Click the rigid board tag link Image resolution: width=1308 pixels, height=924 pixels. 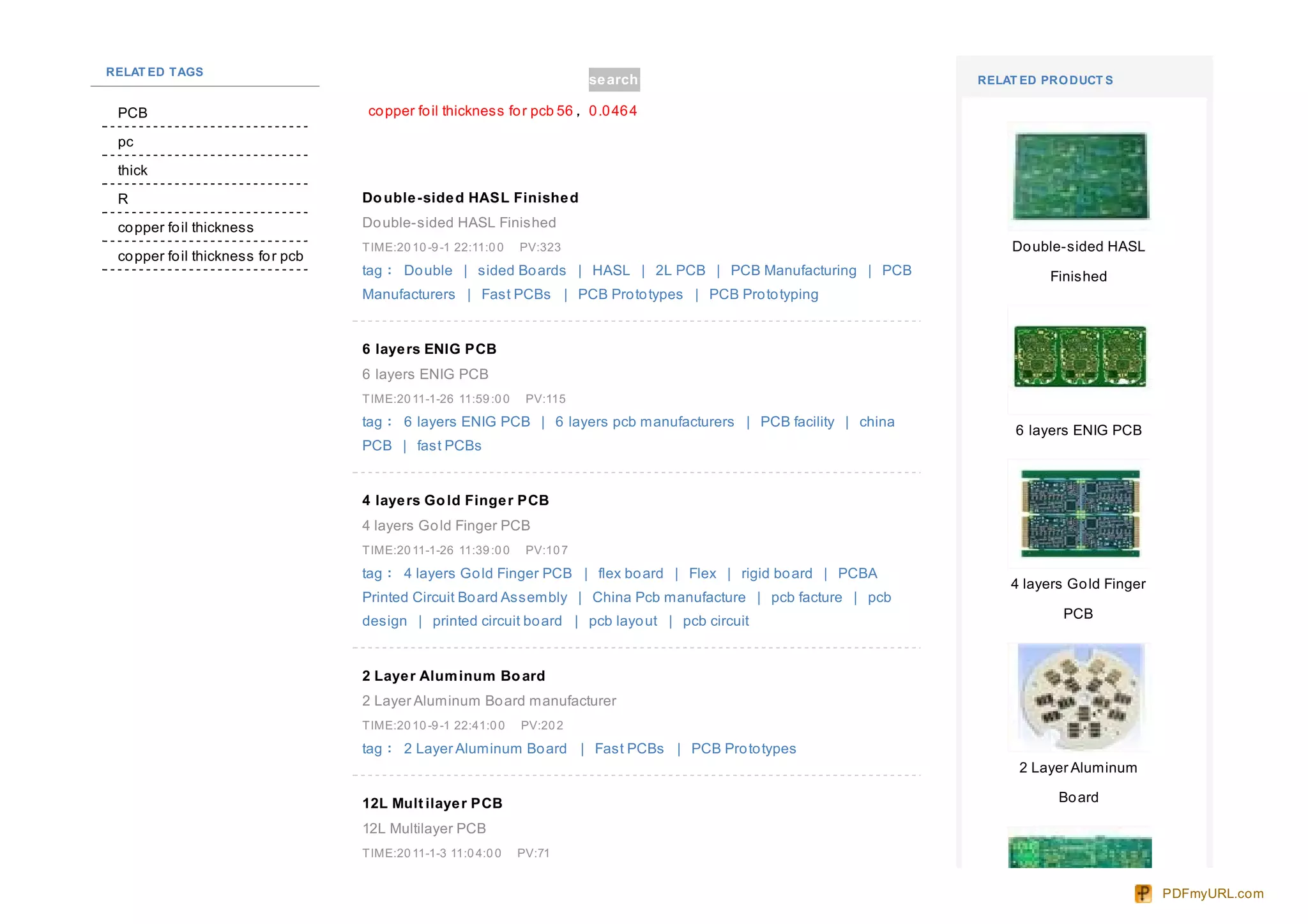pyautogui.click(x=777, y=573)
